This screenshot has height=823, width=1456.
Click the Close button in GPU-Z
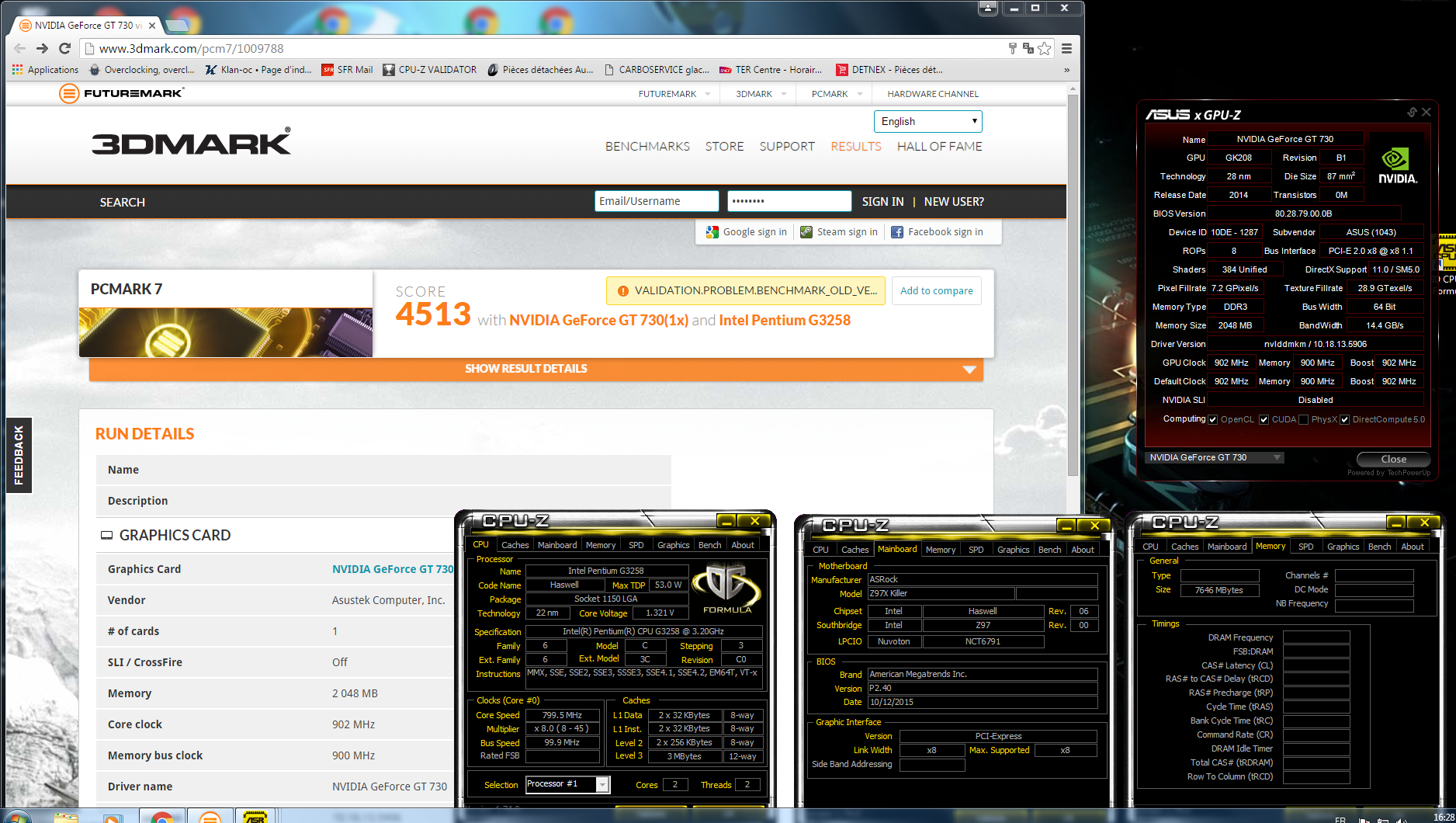tap(1393, 459)
